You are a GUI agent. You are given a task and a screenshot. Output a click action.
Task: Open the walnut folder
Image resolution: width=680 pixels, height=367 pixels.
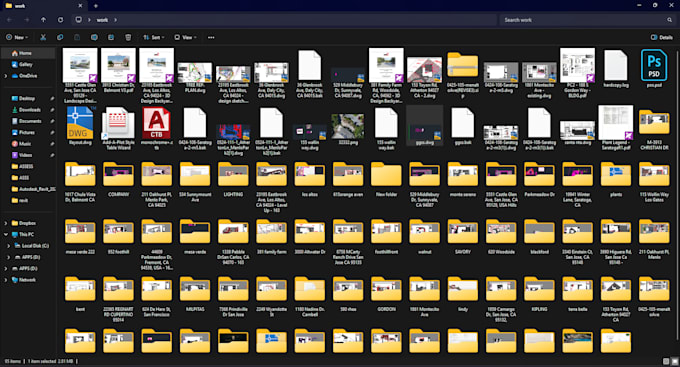(425, 232)
